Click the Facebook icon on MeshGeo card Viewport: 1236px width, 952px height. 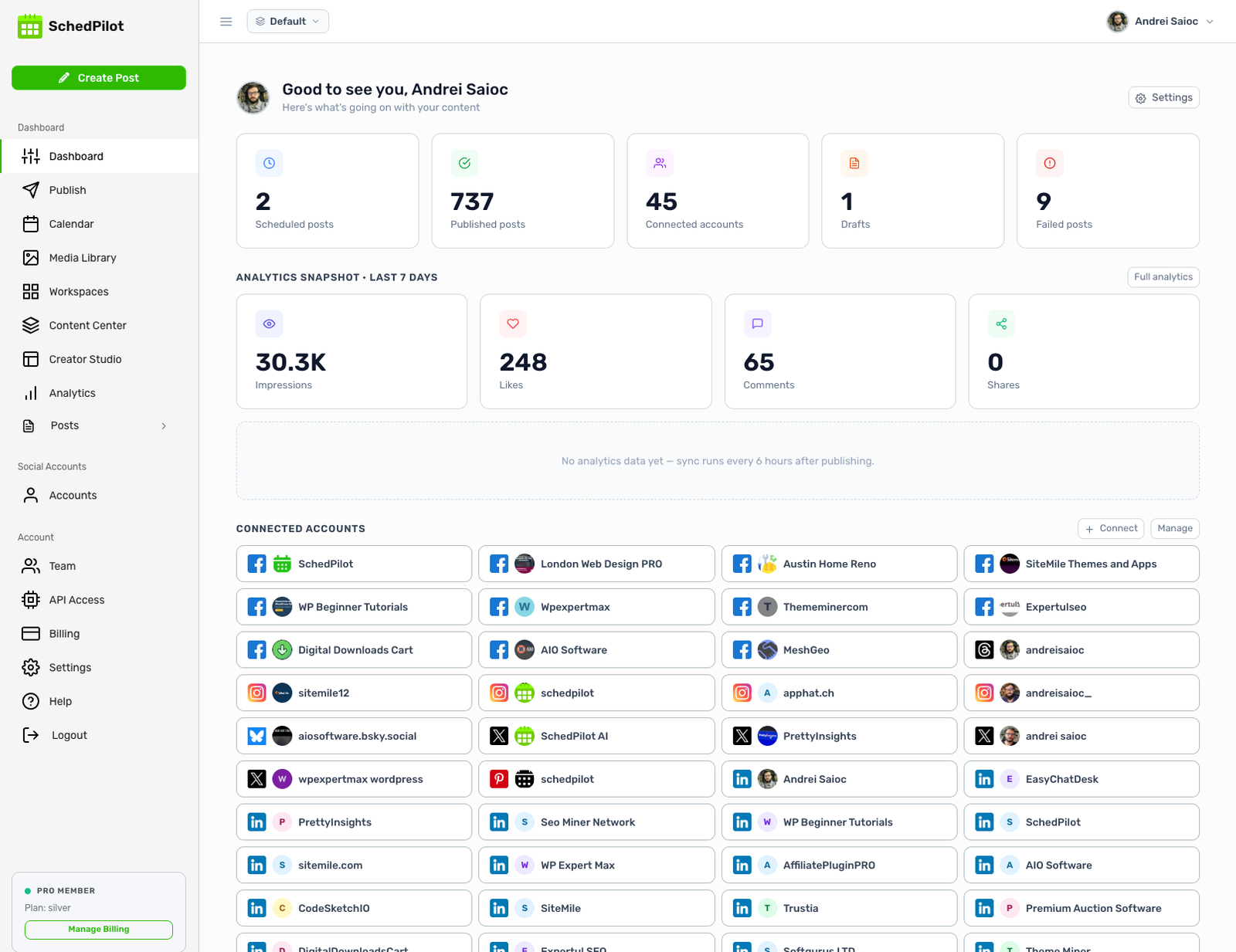742,650
